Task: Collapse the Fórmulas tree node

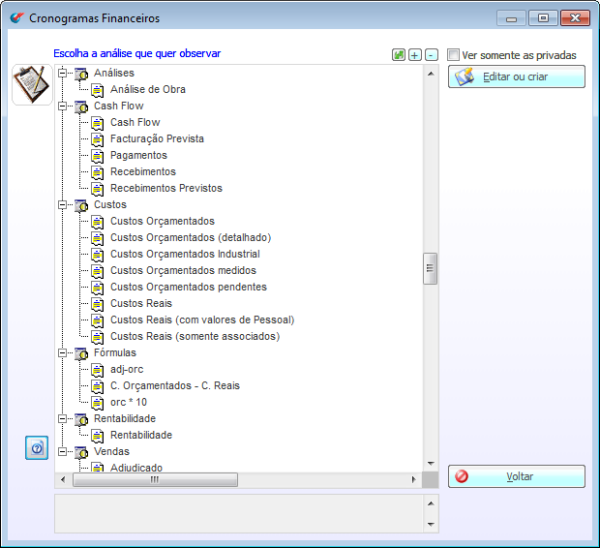Action: pos(62,353)
